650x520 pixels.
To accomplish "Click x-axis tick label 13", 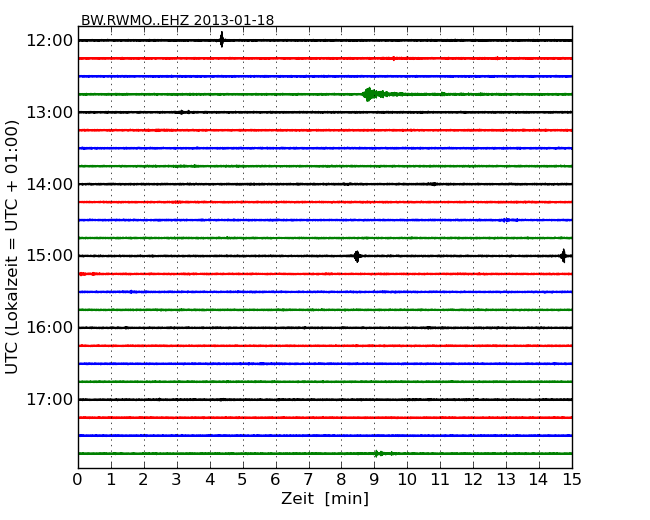I will tap(506, 480).
